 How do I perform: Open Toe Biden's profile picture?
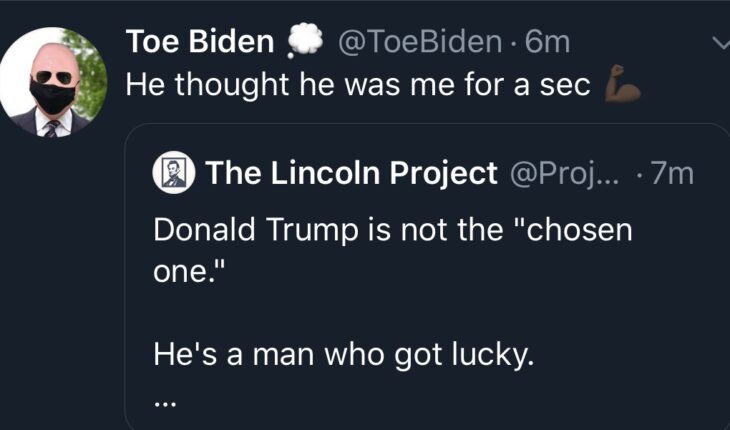(x=56, y=82)
